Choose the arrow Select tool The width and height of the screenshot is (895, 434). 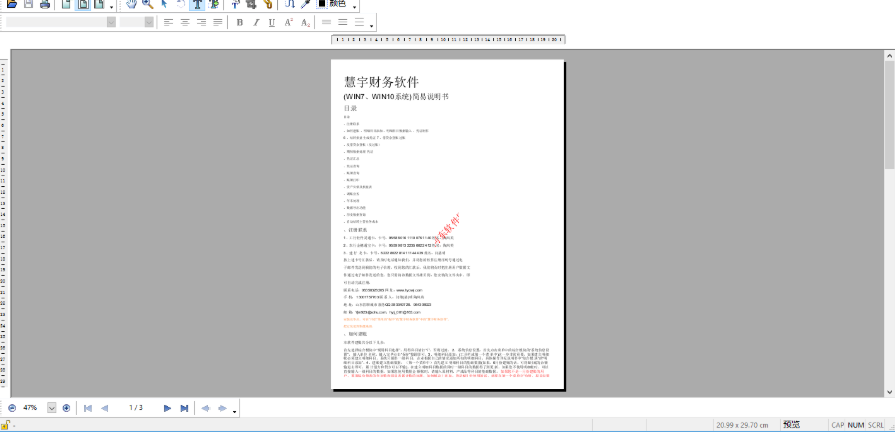click(164, 4)
